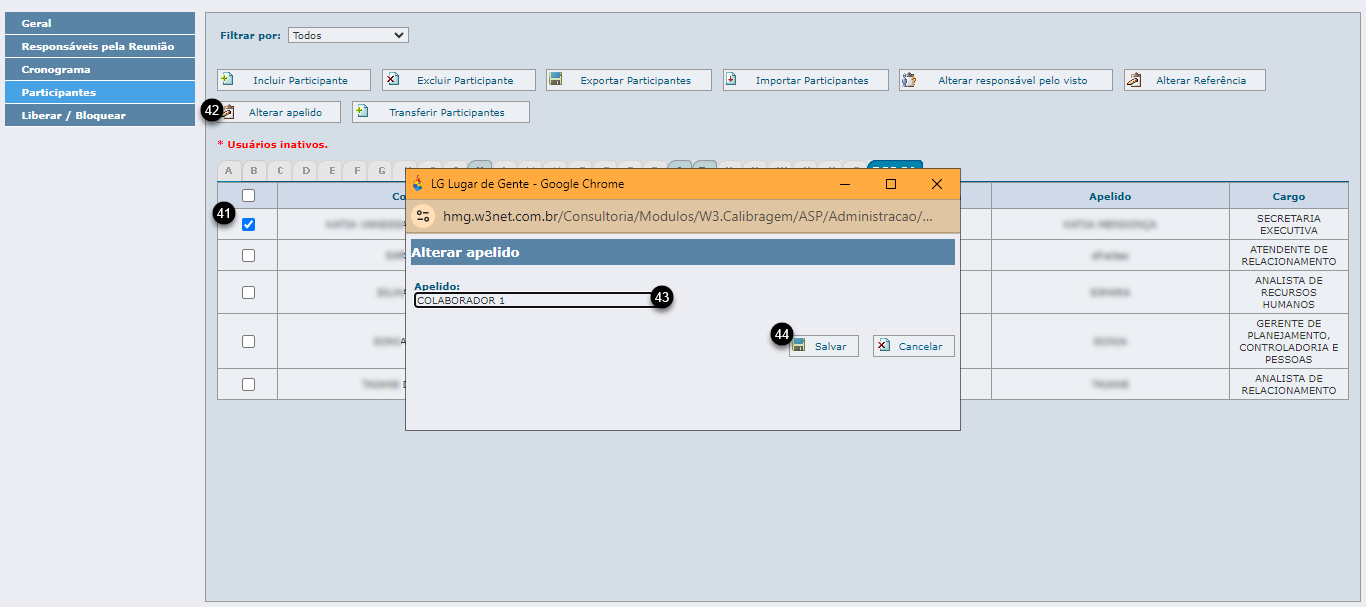
Task: Open the Geral sidebar menu item
Action: pyautogui.click(x=98, y=23)
